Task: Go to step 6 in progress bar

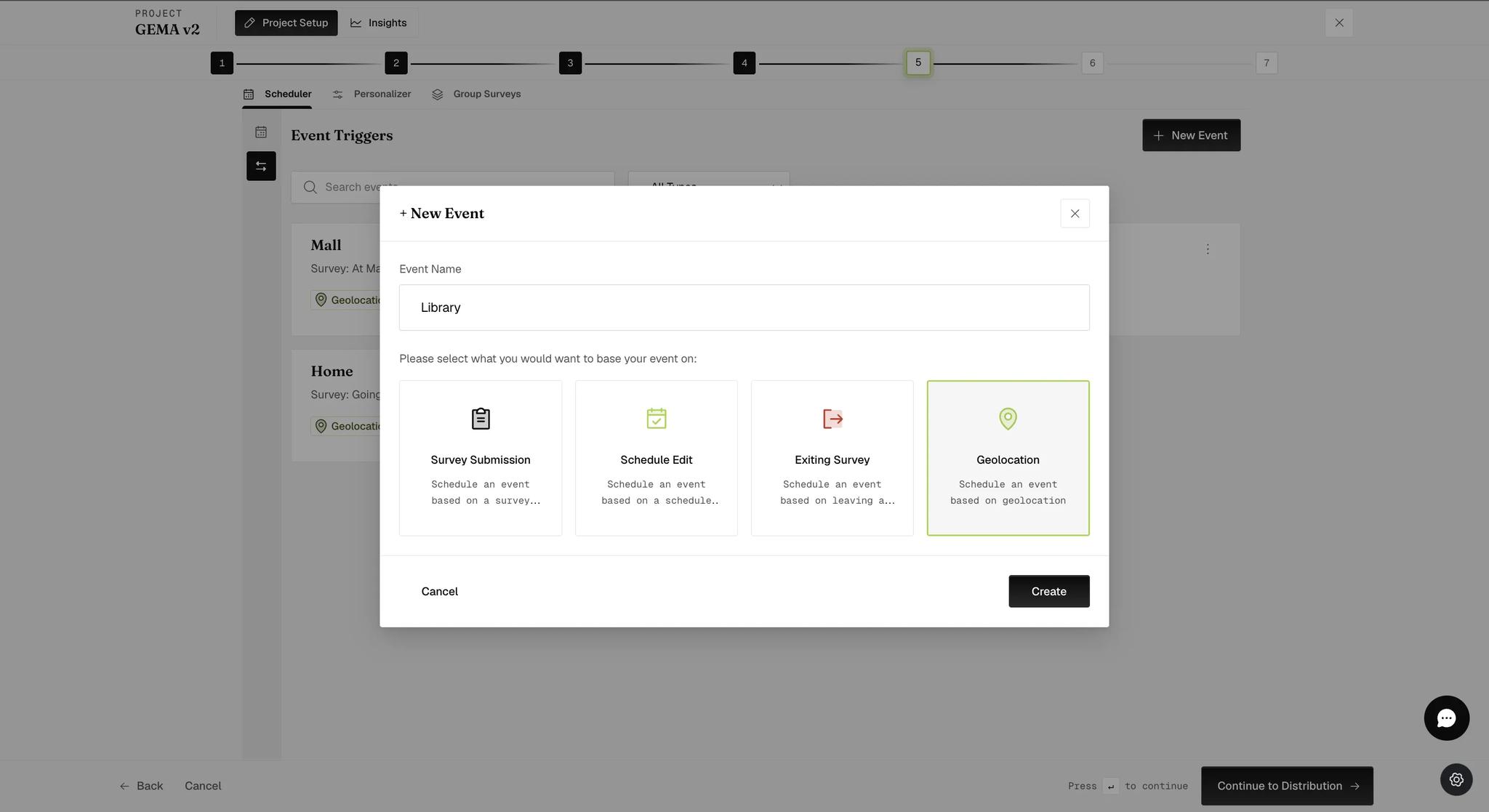Action: [x=1092, y=63]
